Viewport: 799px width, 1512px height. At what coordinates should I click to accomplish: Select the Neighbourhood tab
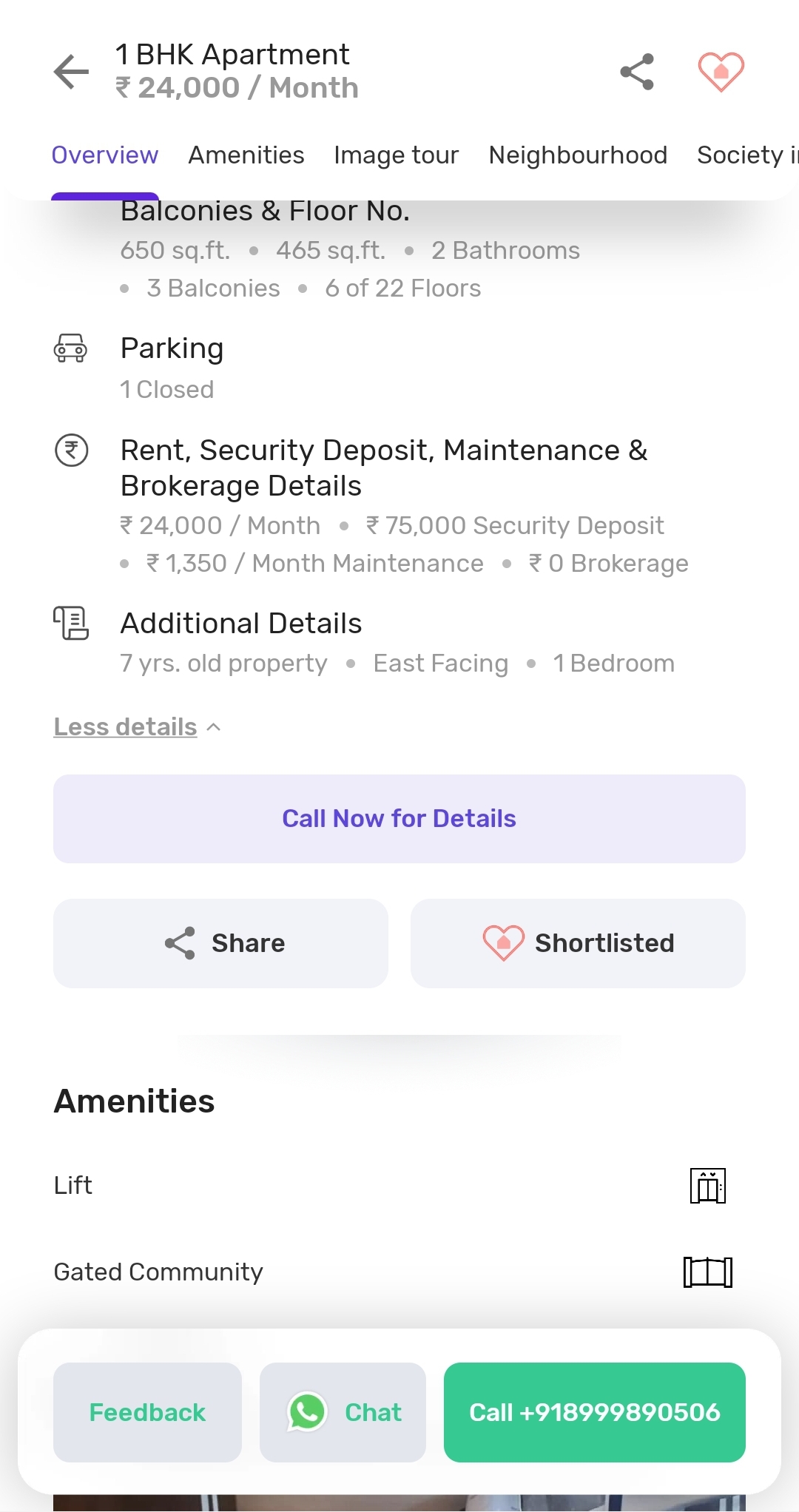click(x=579, y=155)
